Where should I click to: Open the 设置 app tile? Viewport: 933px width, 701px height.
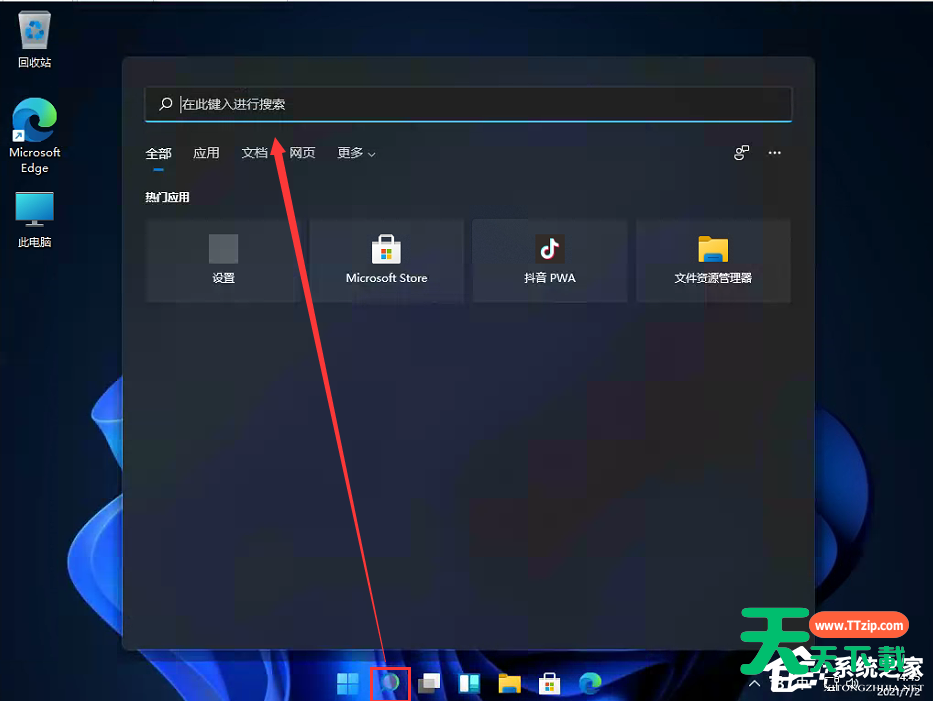(x=223, y=261)
